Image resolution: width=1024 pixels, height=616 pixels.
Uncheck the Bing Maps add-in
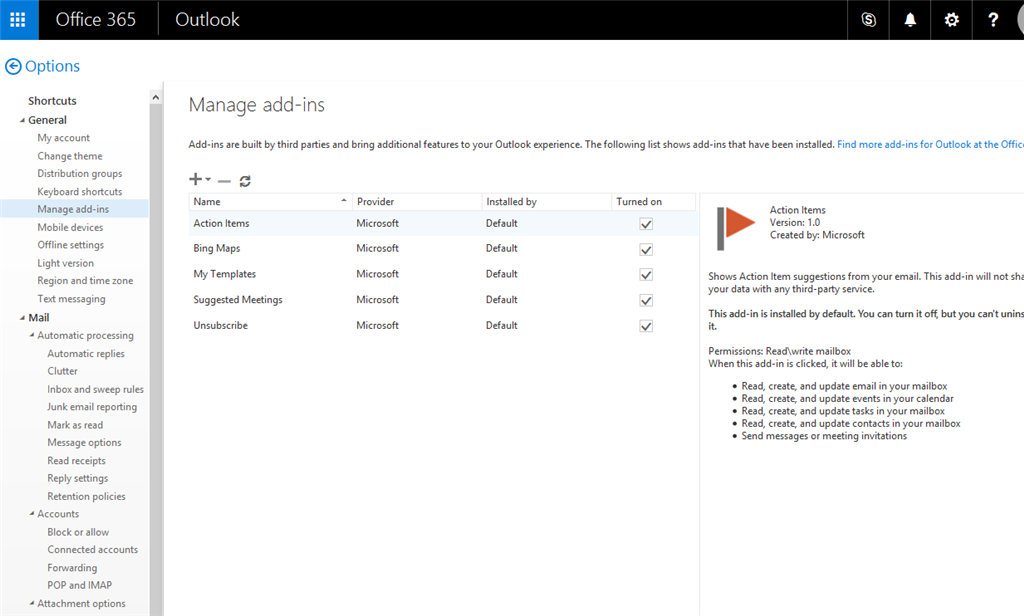646,249
